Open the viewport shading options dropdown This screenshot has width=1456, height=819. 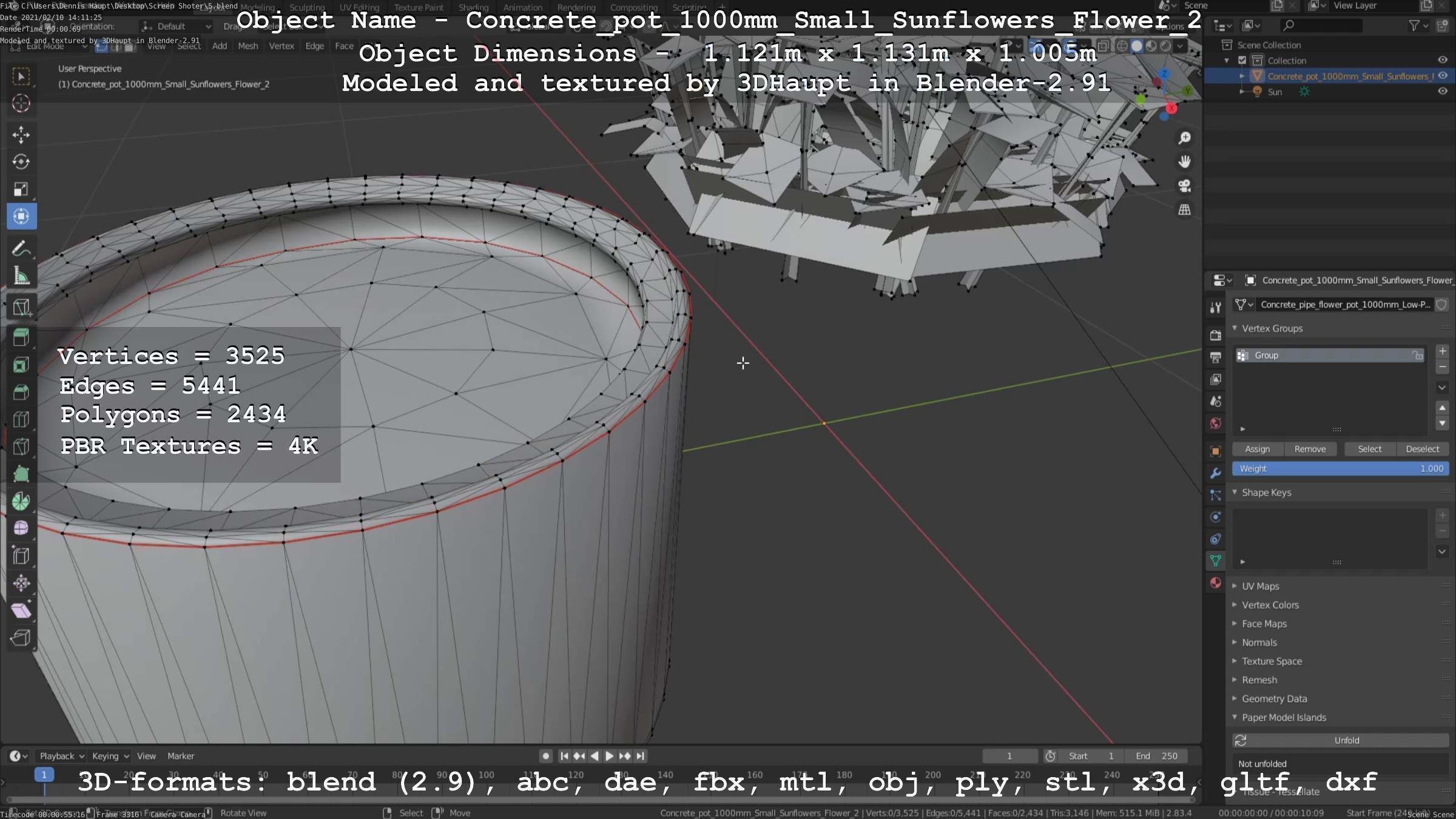tap(1180, 46)
